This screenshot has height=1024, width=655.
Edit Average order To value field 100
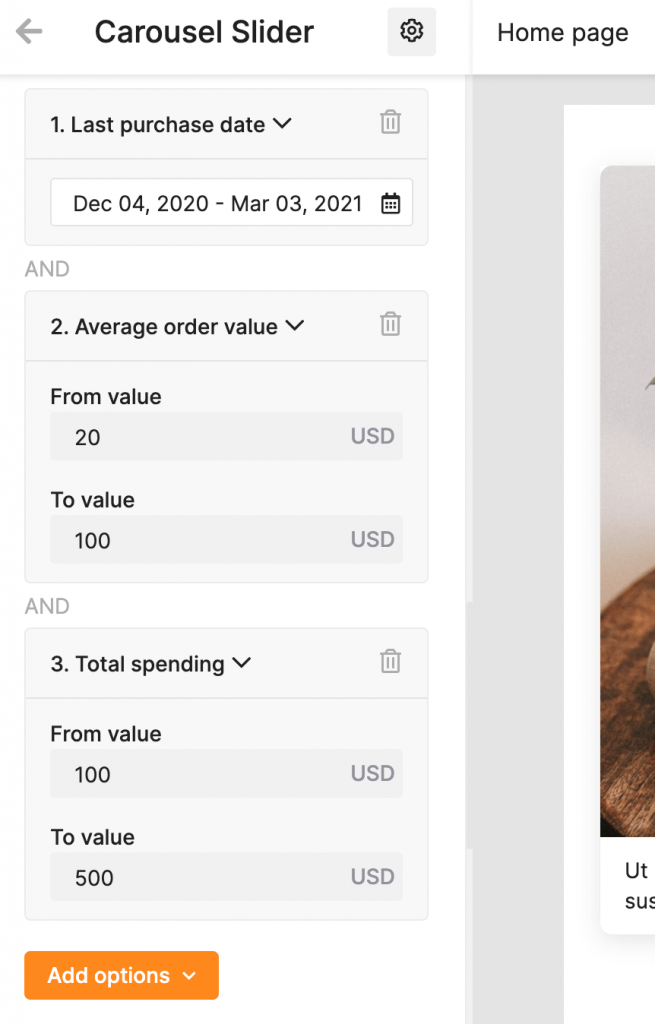(x=227, y=539)
